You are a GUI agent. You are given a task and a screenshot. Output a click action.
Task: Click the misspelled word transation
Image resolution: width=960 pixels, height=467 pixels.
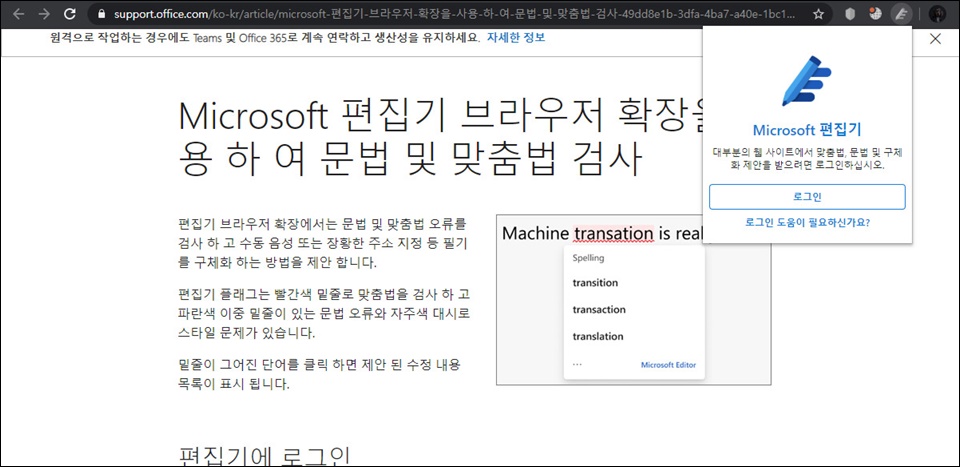[614, 233]
